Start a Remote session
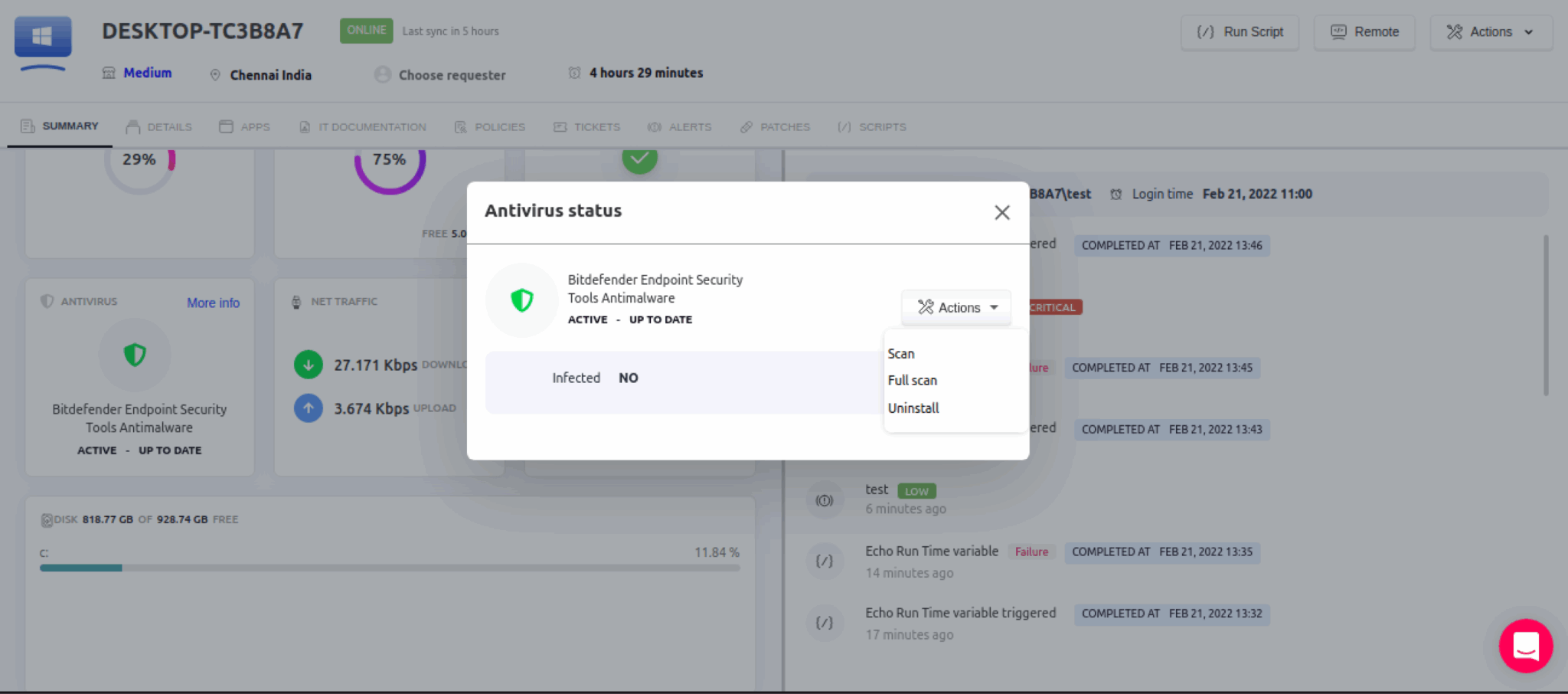The image size is (1568, 694). click(x=1364, y=32)
